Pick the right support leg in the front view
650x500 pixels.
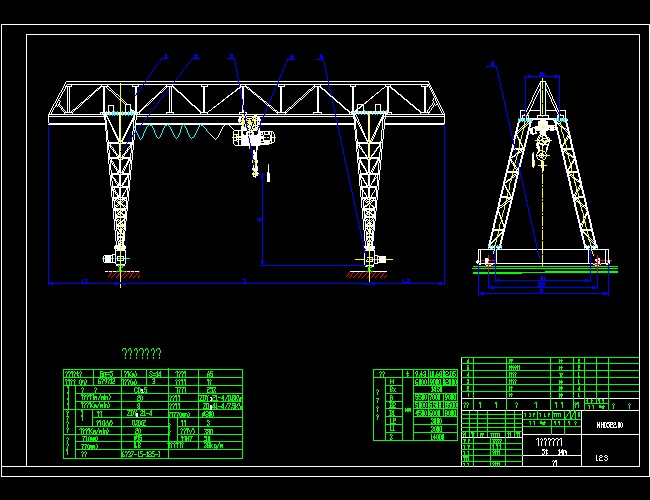[369, 180]
